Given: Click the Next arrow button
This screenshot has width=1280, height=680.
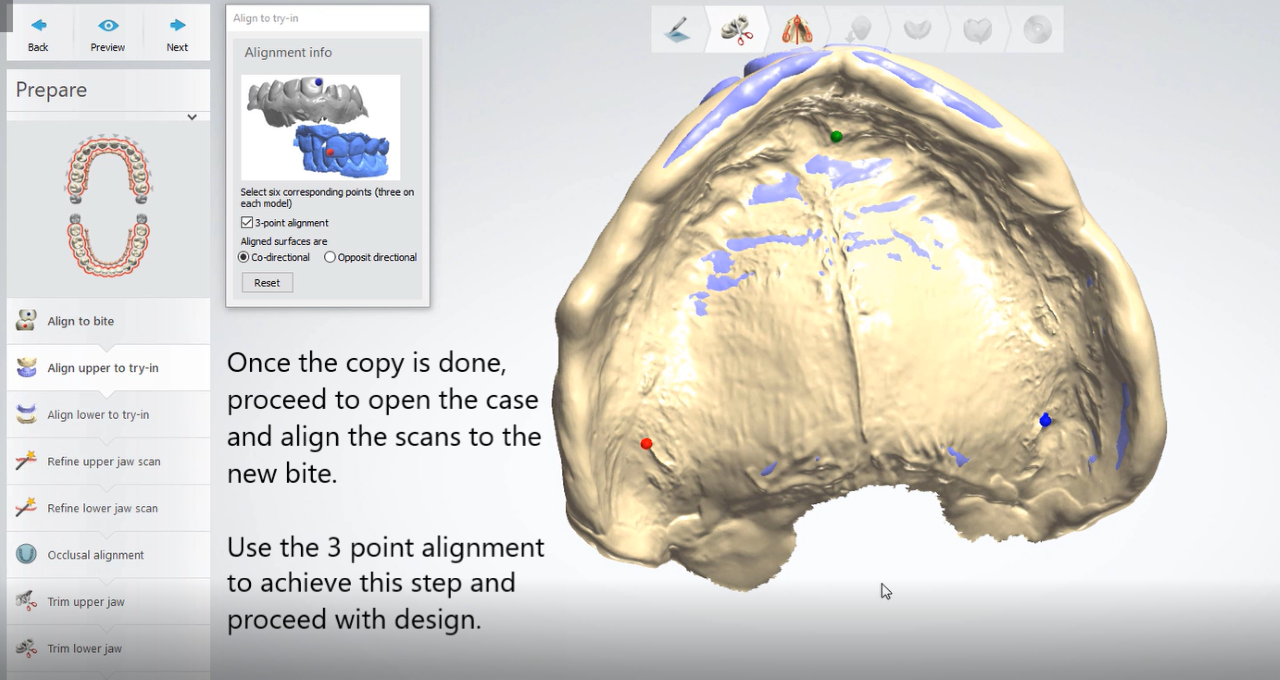Looking at the screenshot, I should click(x=177, y=33).
